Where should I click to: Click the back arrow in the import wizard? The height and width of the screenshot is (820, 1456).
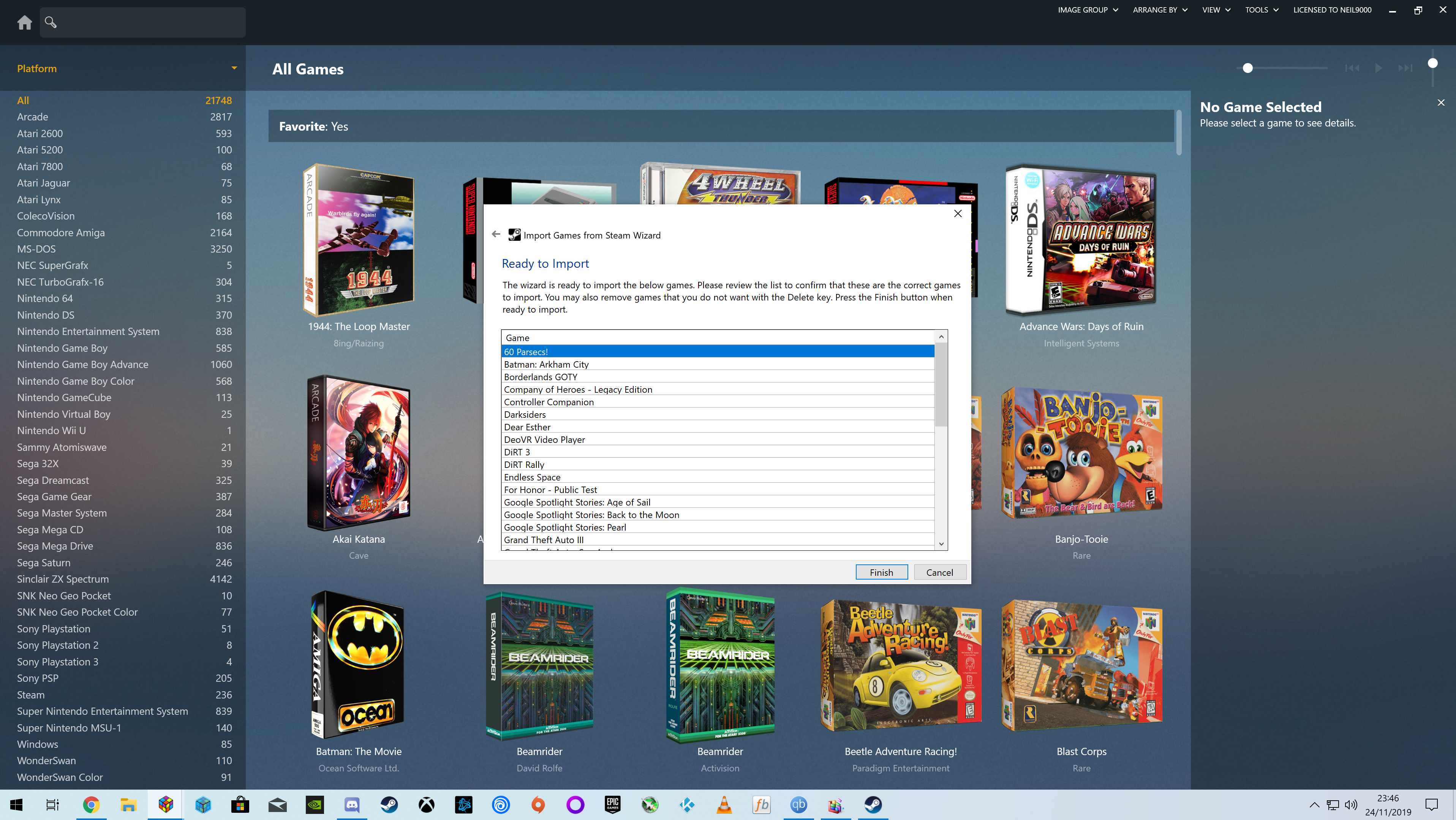pos(496,234)
